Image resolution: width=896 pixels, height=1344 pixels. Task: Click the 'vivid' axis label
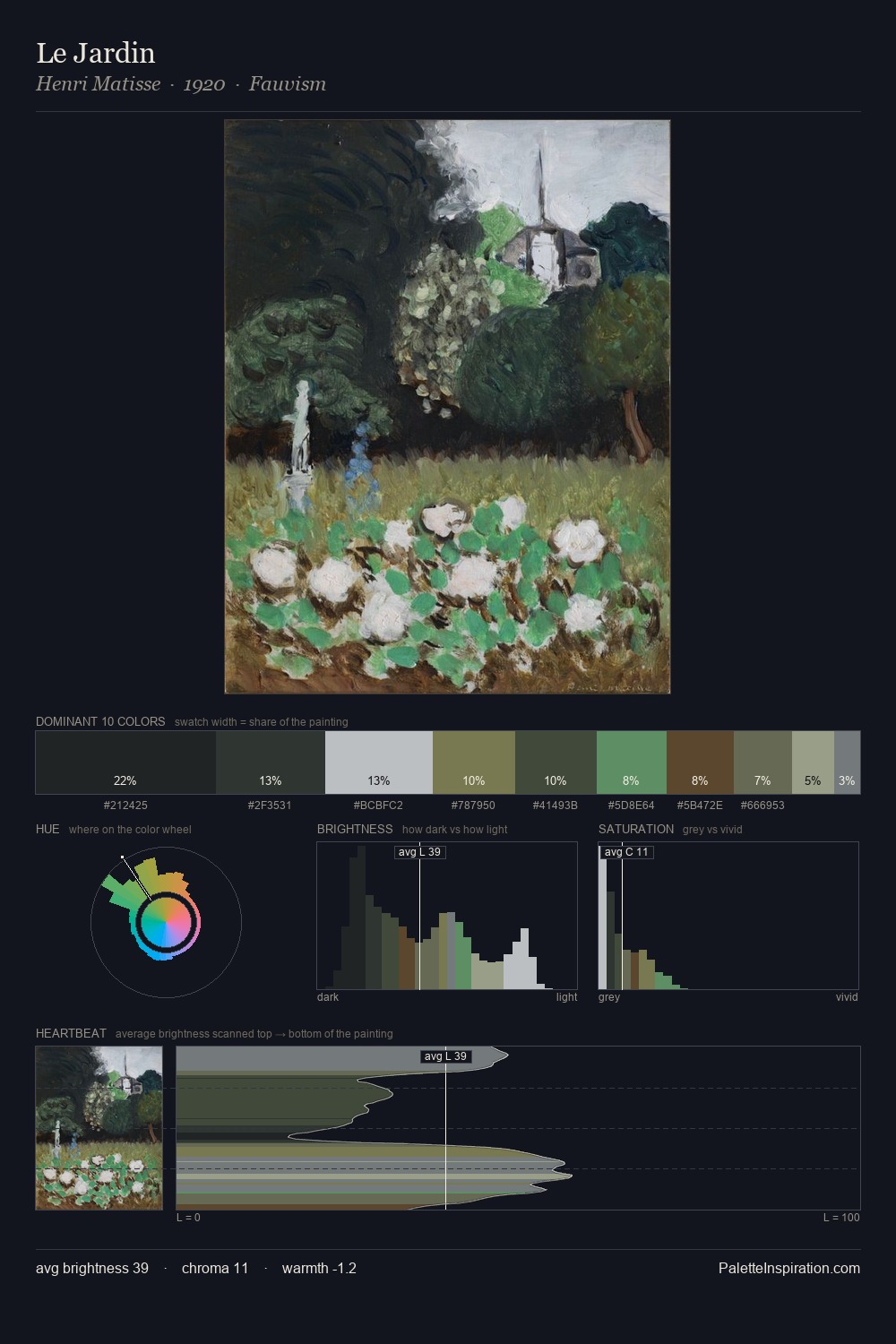tap(847, 997)
